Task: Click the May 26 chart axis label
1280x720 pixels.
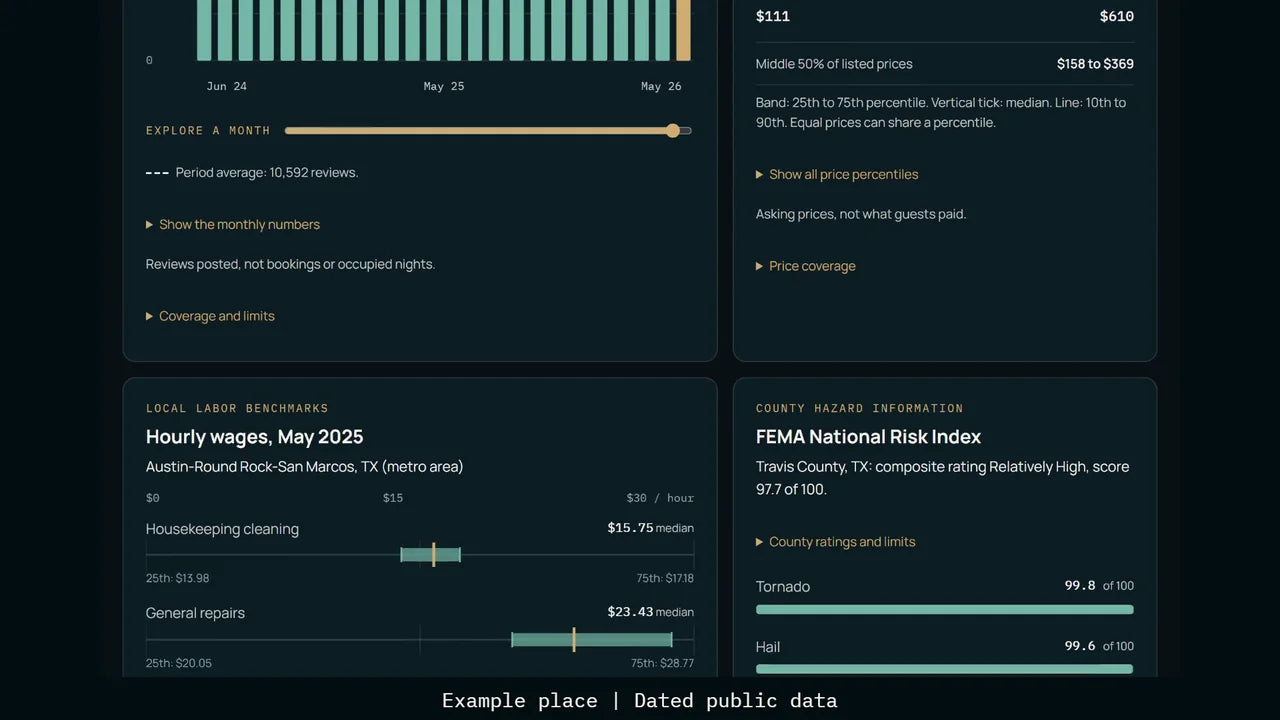Action: click(x=661, y=86)
